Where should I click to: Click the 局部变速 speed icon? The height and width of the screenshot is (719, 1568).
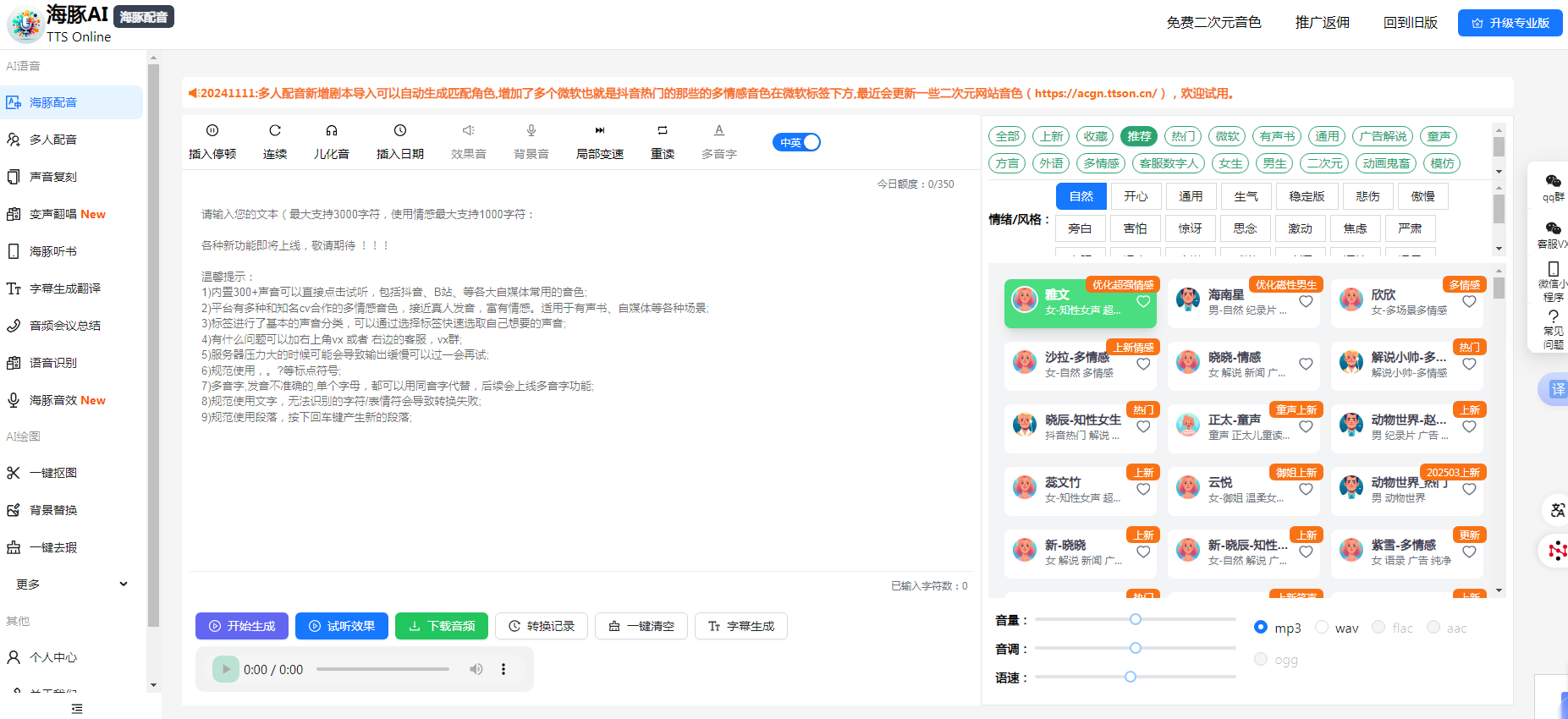[x=600, y=130]
